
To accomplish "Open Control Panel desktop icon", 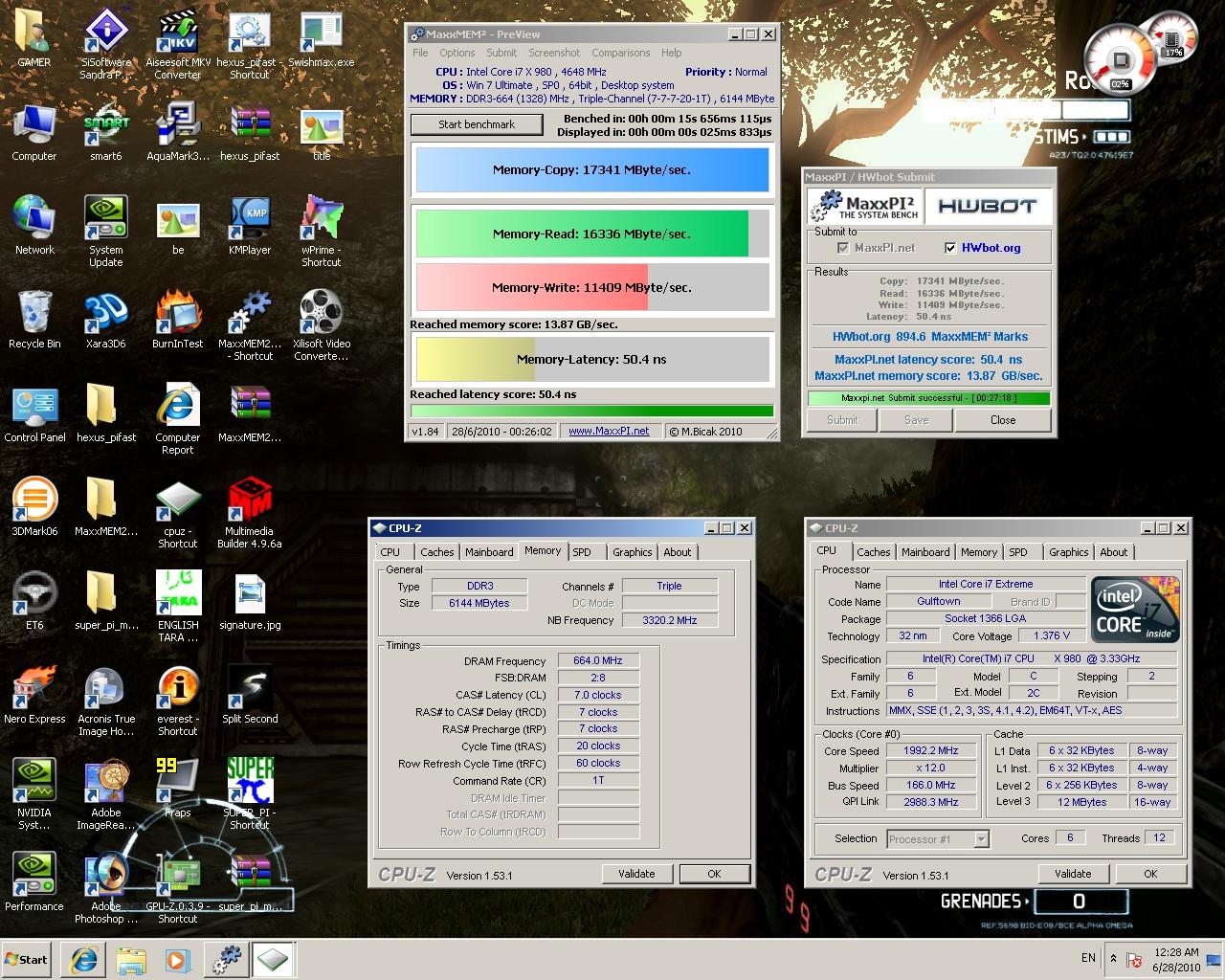I will pyautogui.click(x=34, y=413).
